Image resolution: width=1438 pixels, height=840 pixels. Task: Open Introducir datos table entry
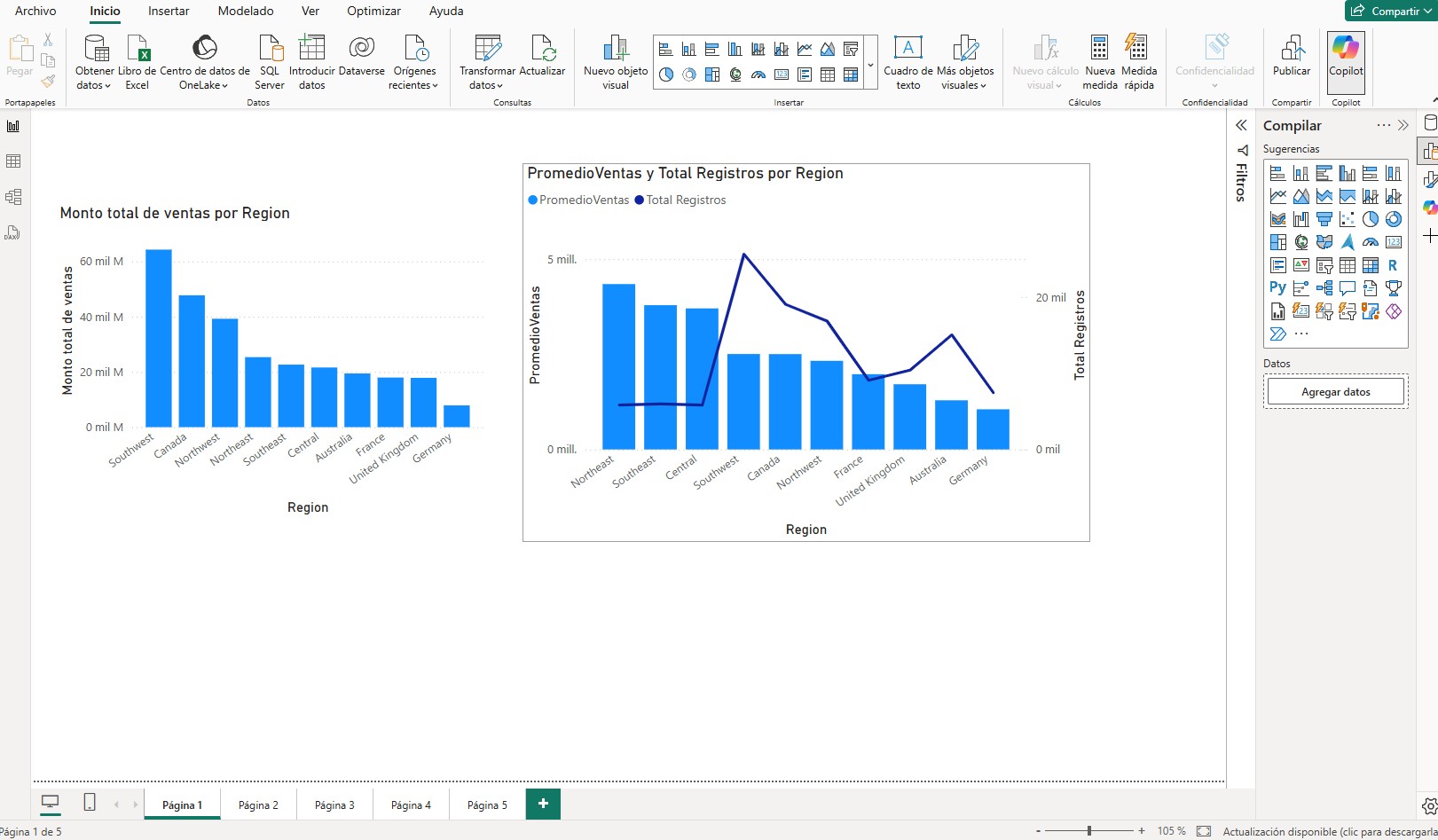pyautogui.click(x=312, y=62)
